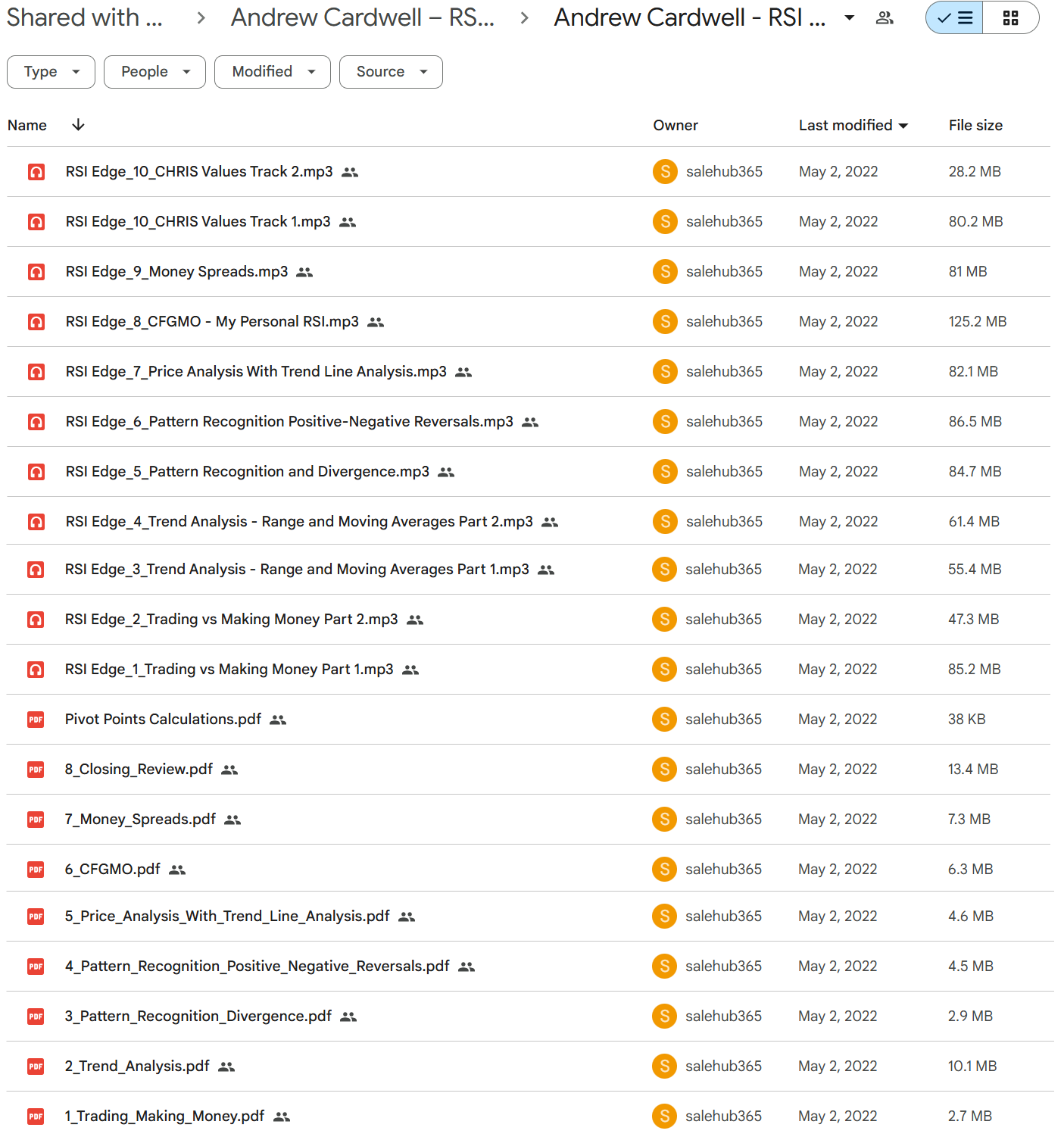Image resolution: width=1064 pixels, height=1140 pixels.
Task: Click audio icon of RSI Edge_8_CFGMO file
Action: click(36, 322)
